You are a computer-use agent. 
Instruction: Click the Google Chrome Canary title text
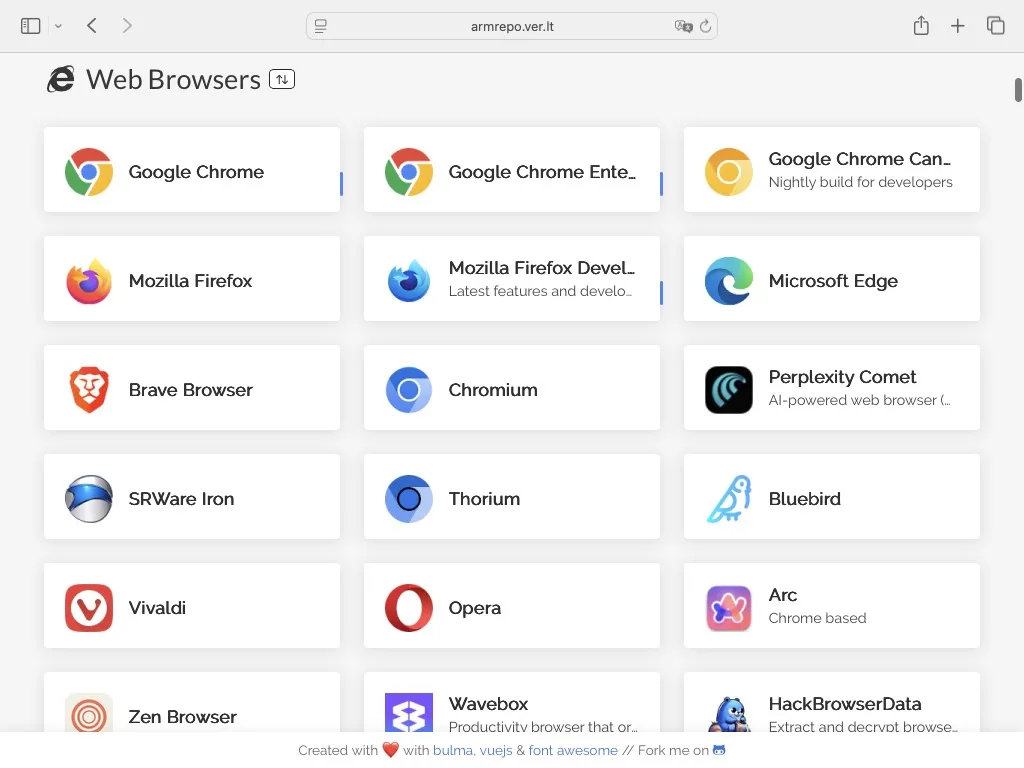point(859,159)
